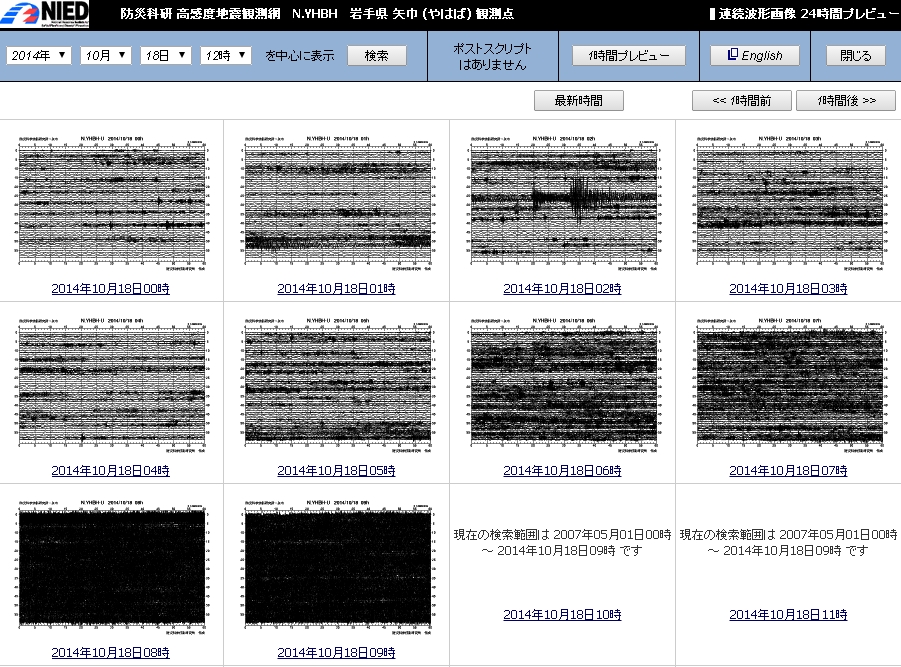The height and width of the screenshot is (667, 901).
Task: Open the 02時 waveform thumbnail with earthquake signal
Action: [562, 203]
